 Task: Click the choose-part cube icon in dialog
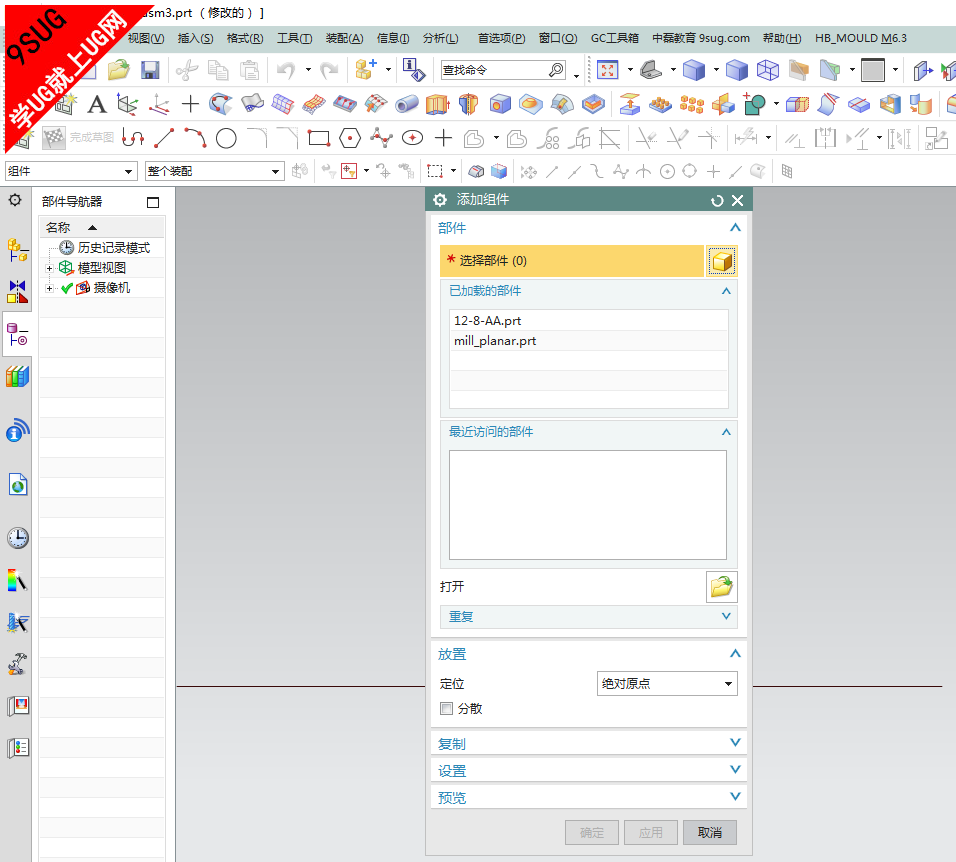(x=722, y=262)
